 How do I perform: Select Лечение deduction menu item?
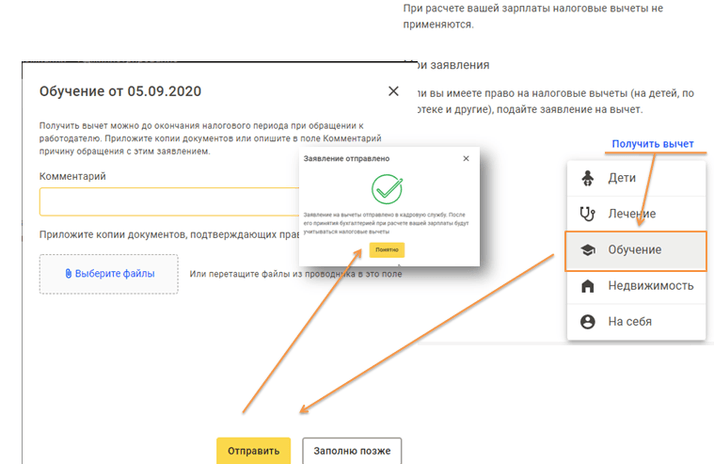click(636, 214)
